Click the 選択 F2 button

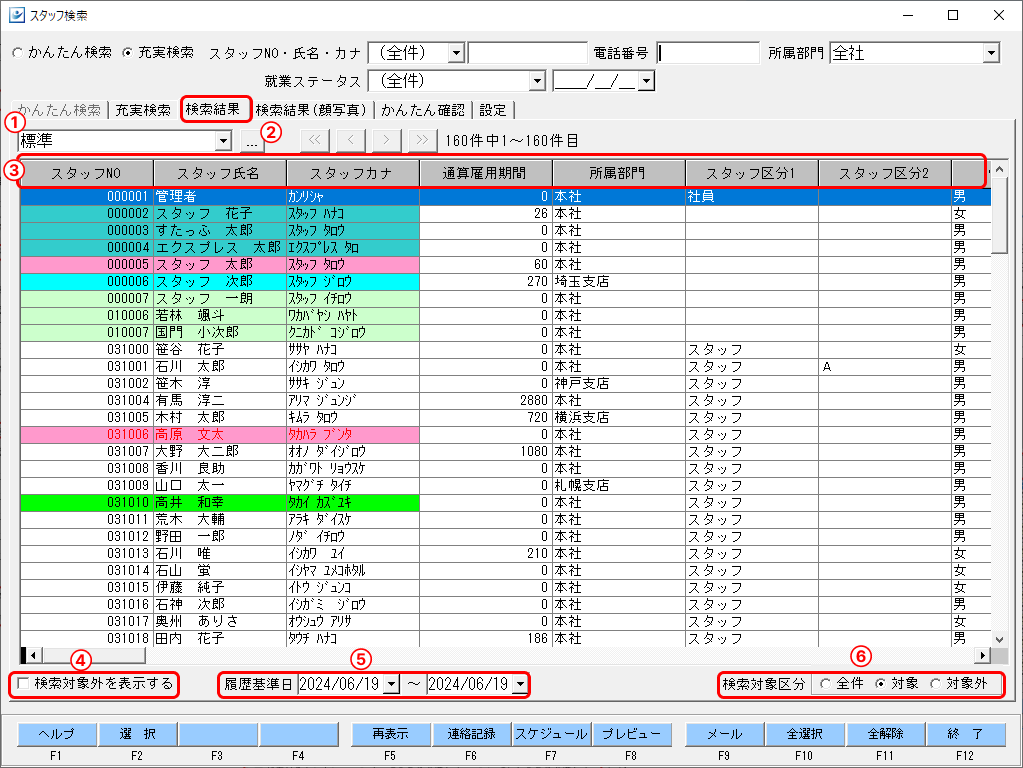point(137,734)
